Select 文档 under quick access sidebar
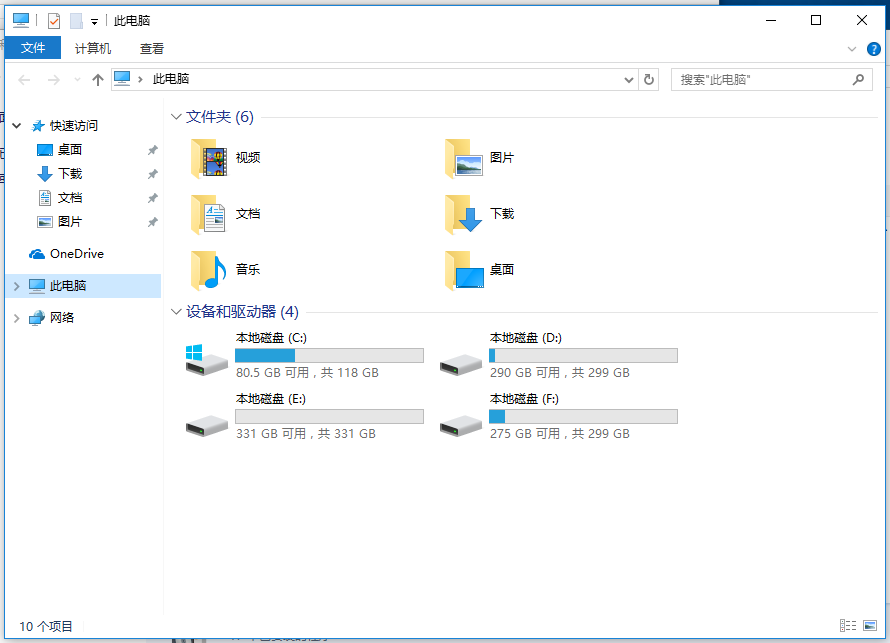890x643 pixels. pos(60,197)
